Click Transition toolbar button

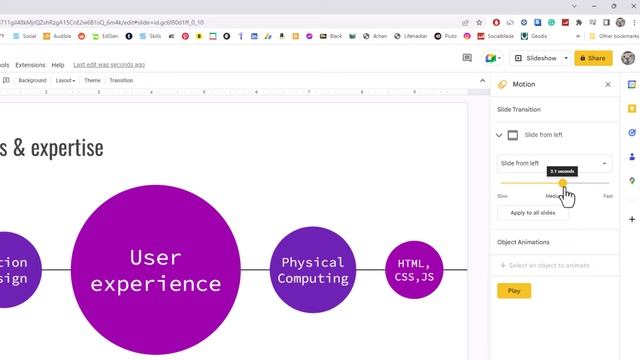point(121,80)
